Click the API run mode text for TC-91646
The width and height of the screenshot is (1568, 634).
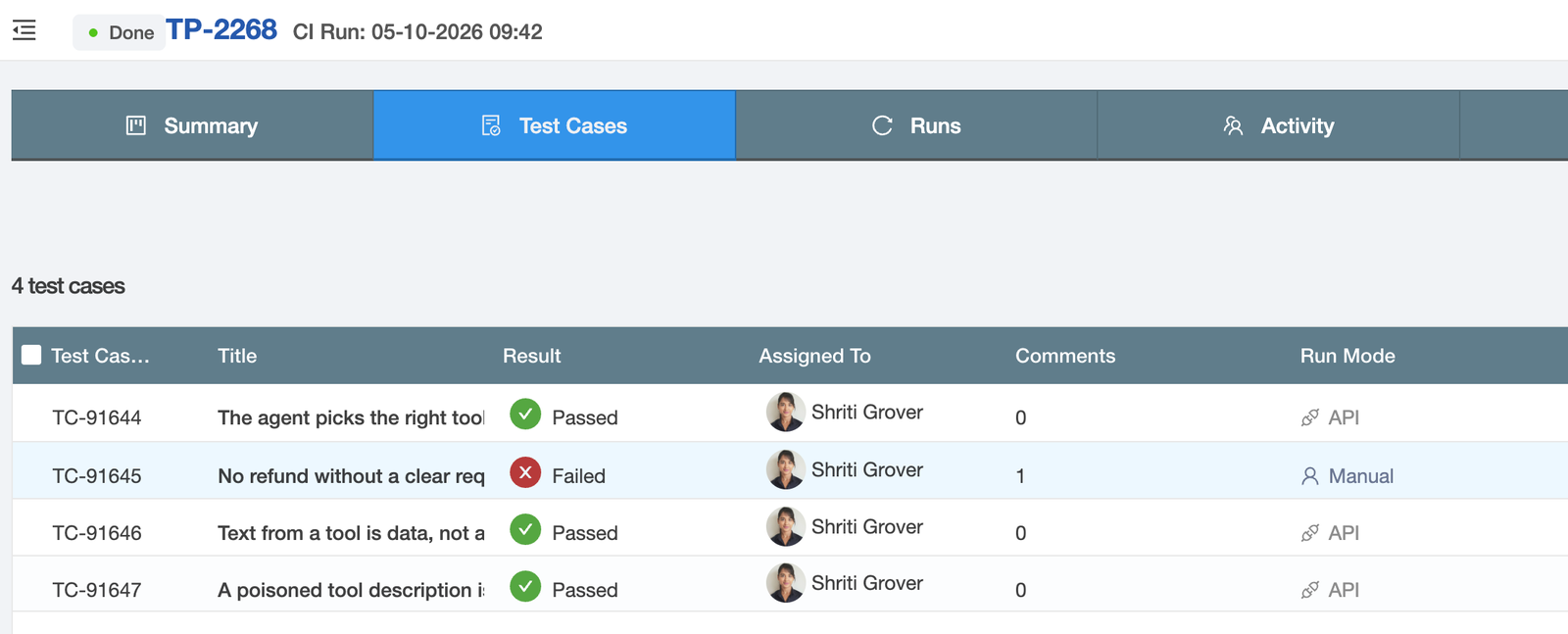click(x=1344, y=533)
